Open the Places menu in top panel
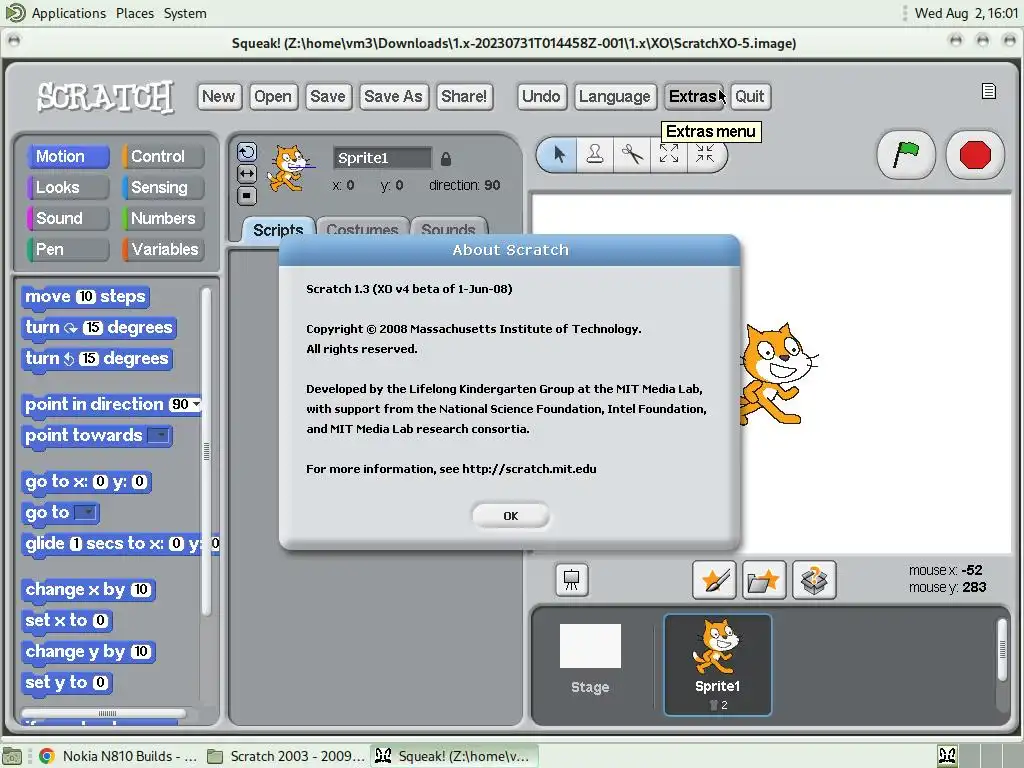This screenshot has height=768, width=1024. tap(135, 13)
